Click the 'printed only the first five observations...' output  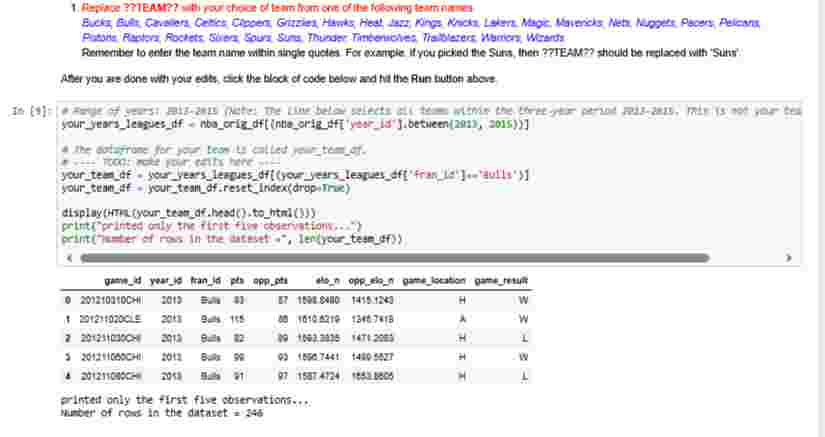(x=185, y=400)
